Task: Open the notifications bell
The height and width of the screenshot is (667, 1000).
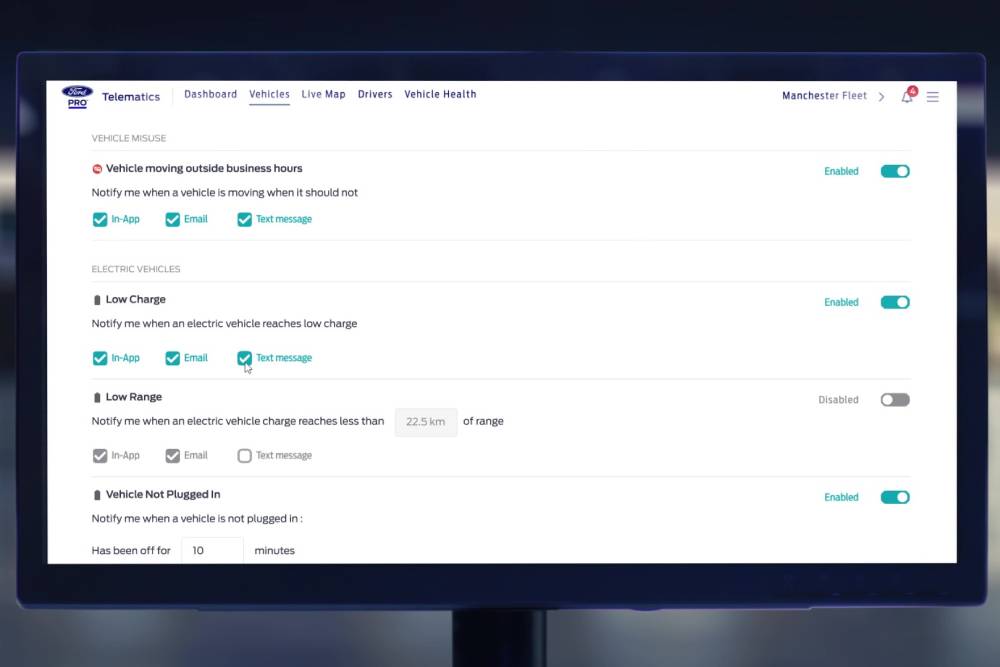Action: click(907, 97)
